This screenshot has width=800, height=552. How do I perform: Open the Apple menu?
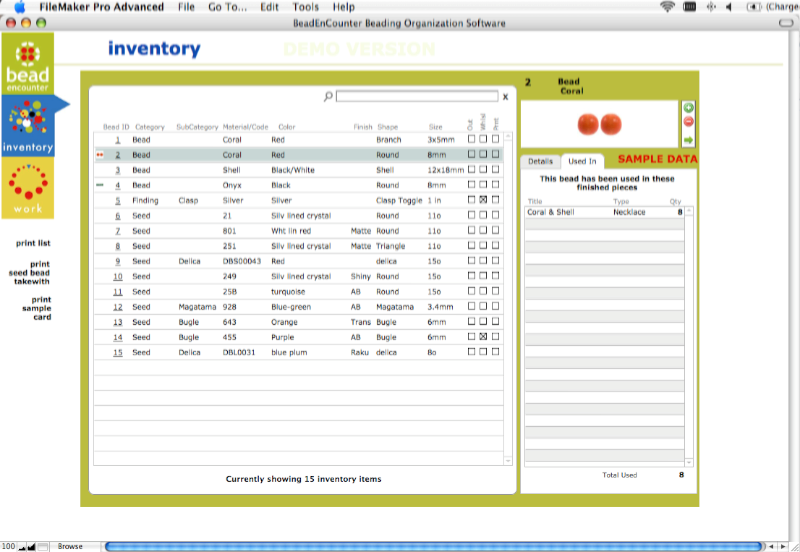(x=20, y=7)
